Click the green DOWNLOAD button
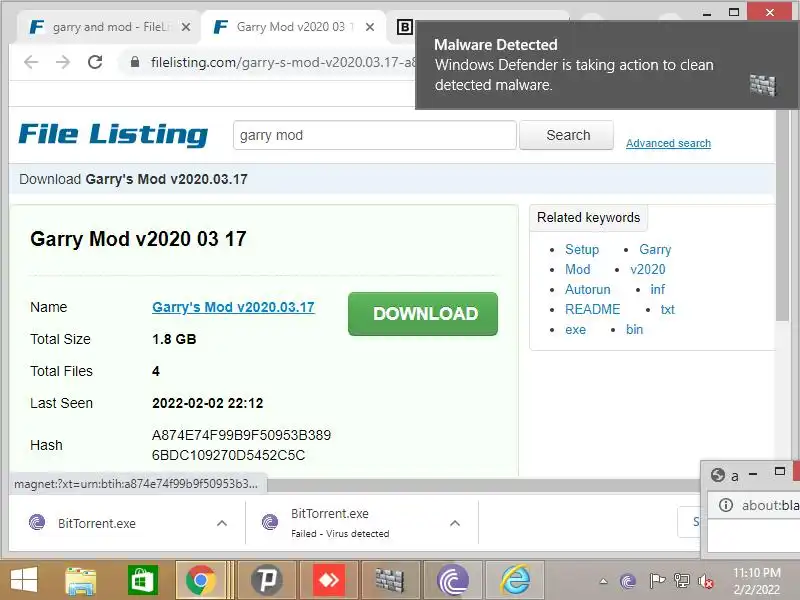This screenshot has height=600, width=800. 423,314
